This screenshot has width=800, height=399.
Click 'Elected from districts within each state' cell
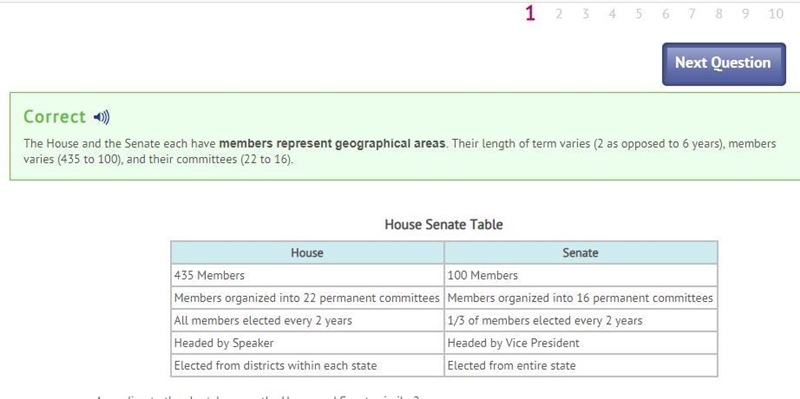(x=307, y=365)
